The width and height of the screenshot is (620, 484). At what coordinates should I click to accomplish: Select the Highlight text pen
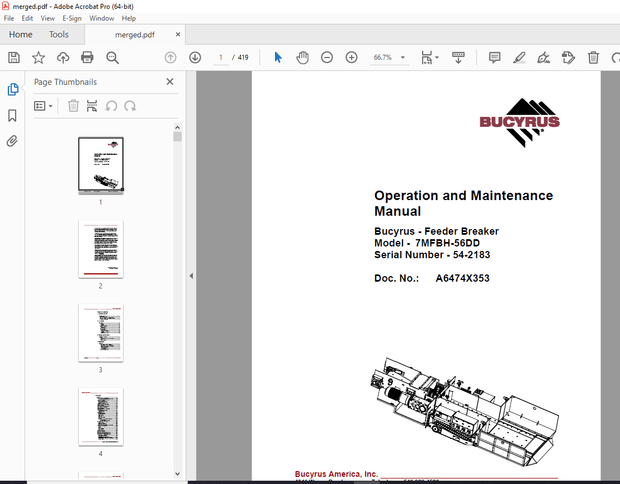pyautogui.click(x=519, y=58)
